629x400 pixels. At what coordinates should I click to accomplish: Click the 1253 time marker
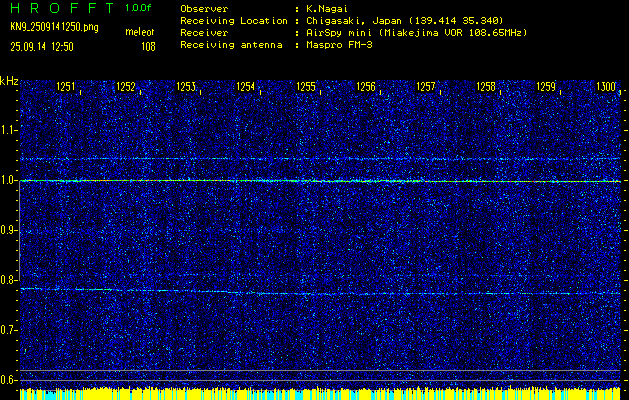[x=186, y=87]
